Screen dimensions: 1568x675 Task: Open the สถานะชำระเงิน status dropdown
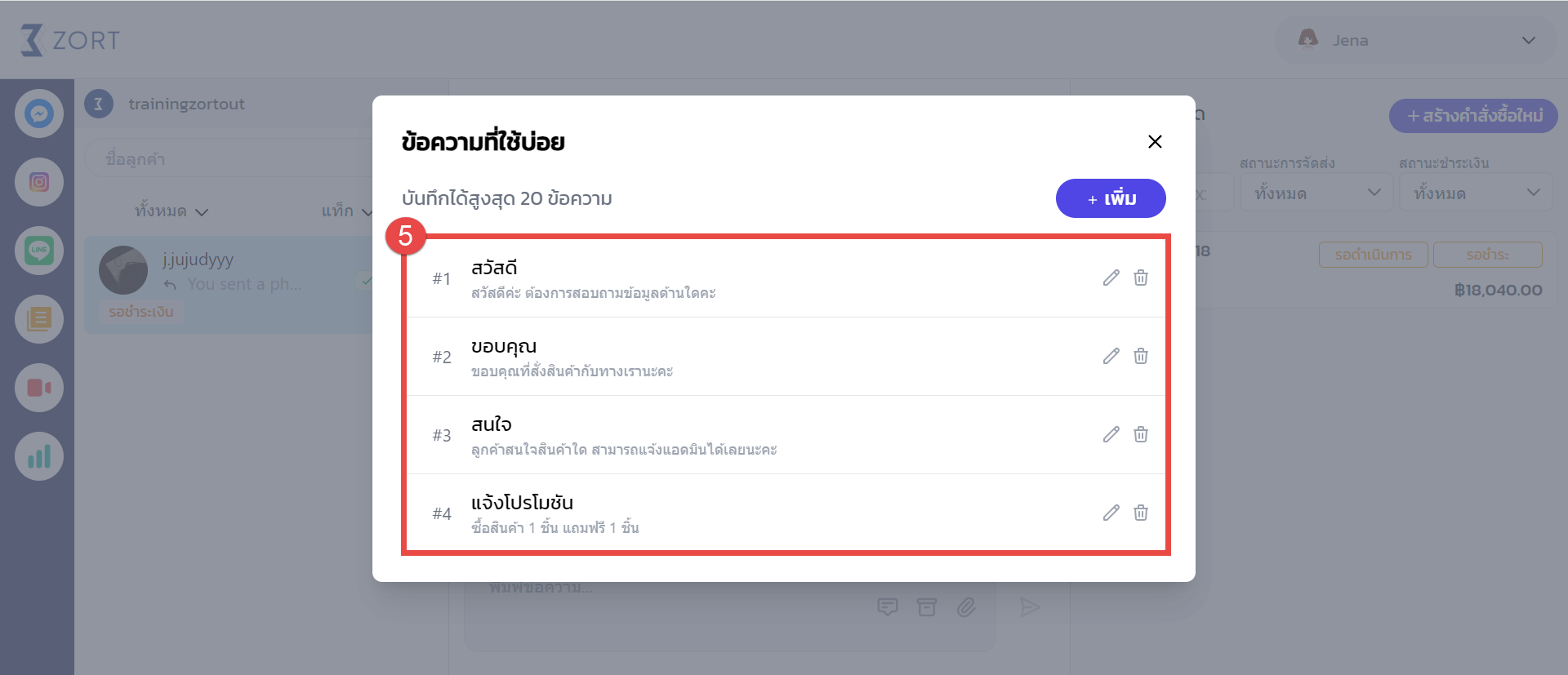[x=1476, y=193]
